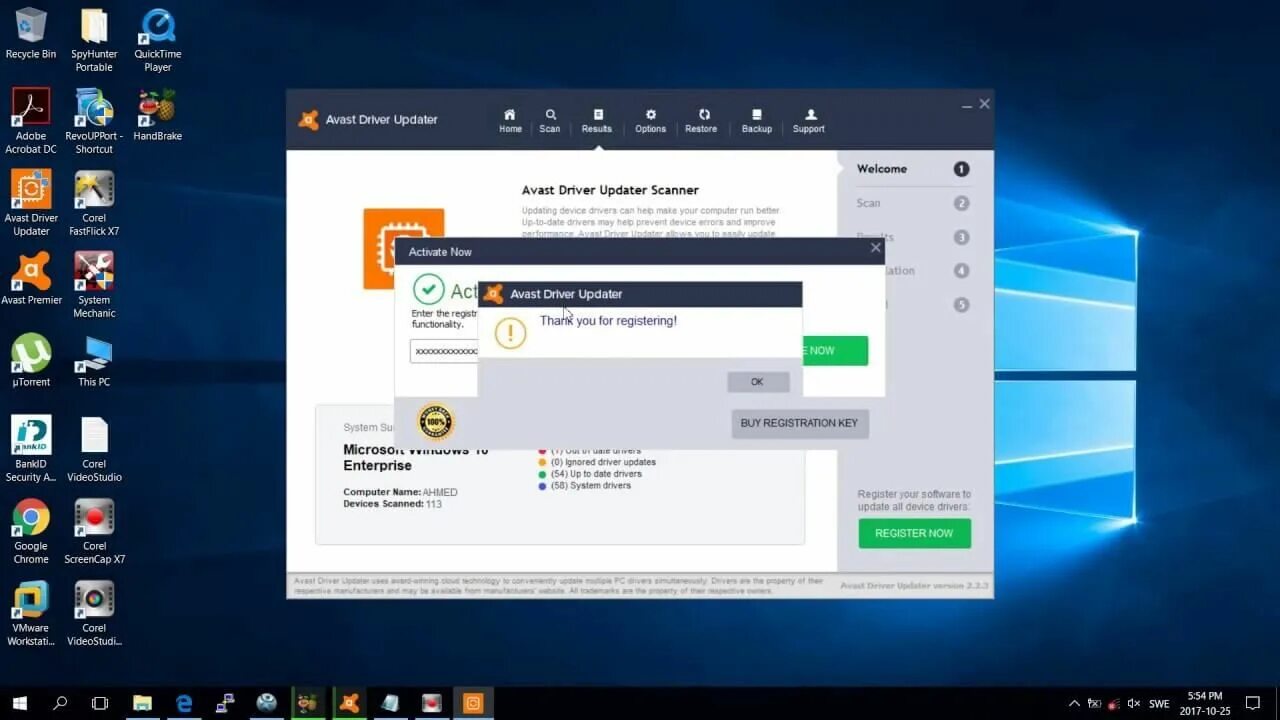Select RevoUPPort Shortcut desktop icon

[94, 121]
